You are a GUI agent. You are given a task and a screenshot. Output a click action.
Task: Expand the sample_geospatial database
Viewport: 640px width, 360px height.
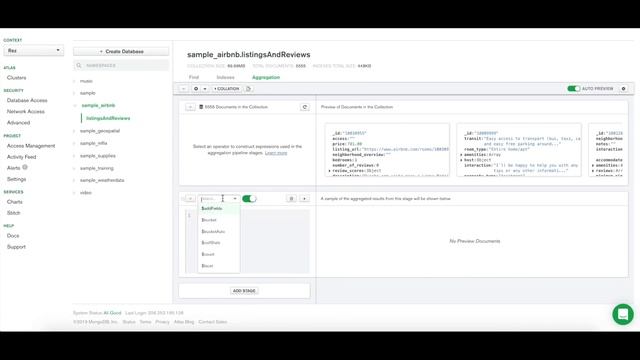[74, 131]
